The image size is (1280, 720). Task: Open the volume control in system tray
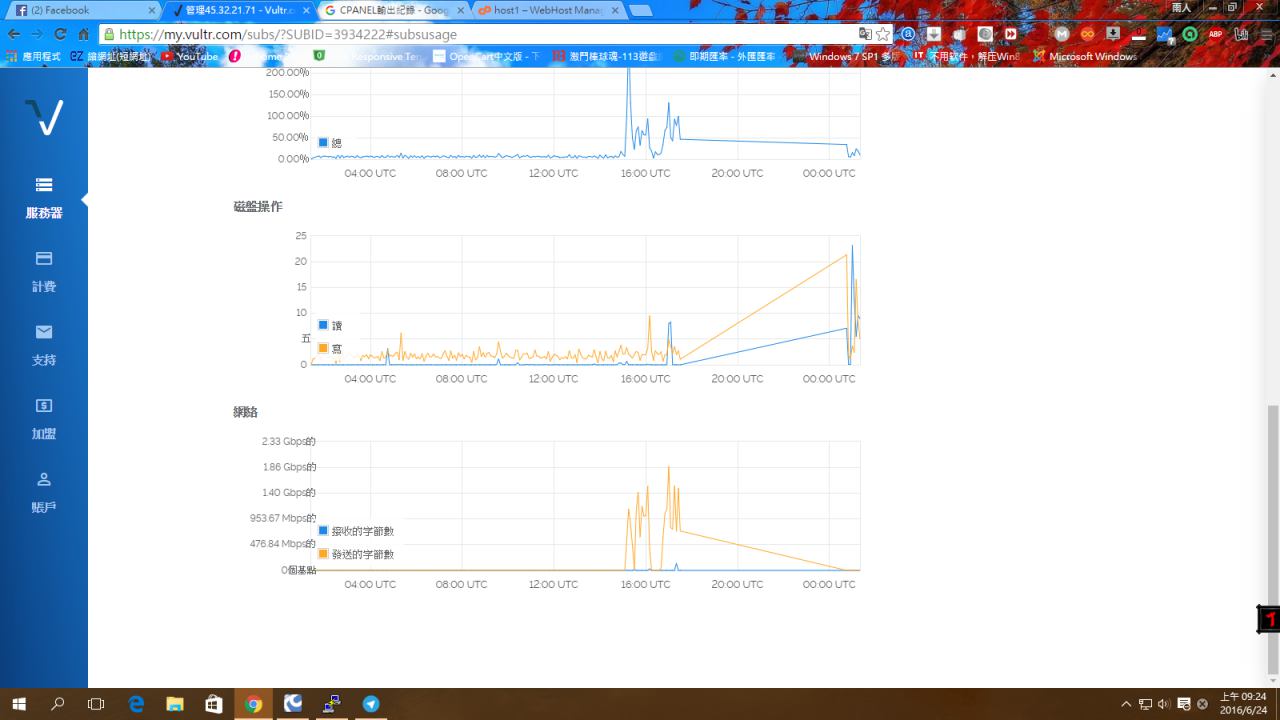click(x=1164, y=704)
